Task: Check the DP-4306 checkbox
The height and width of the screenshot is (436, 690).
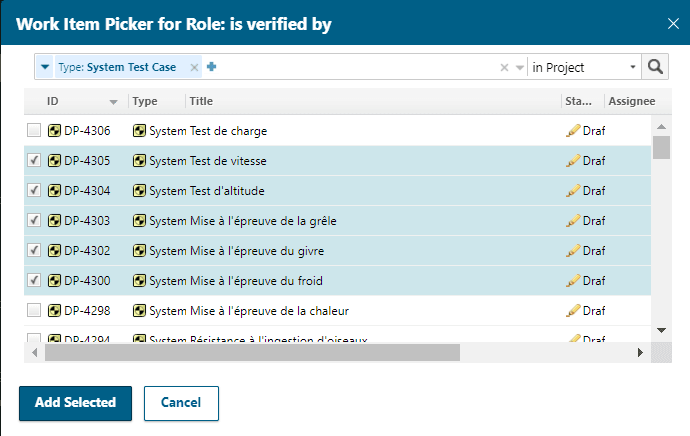Action: 34,130
